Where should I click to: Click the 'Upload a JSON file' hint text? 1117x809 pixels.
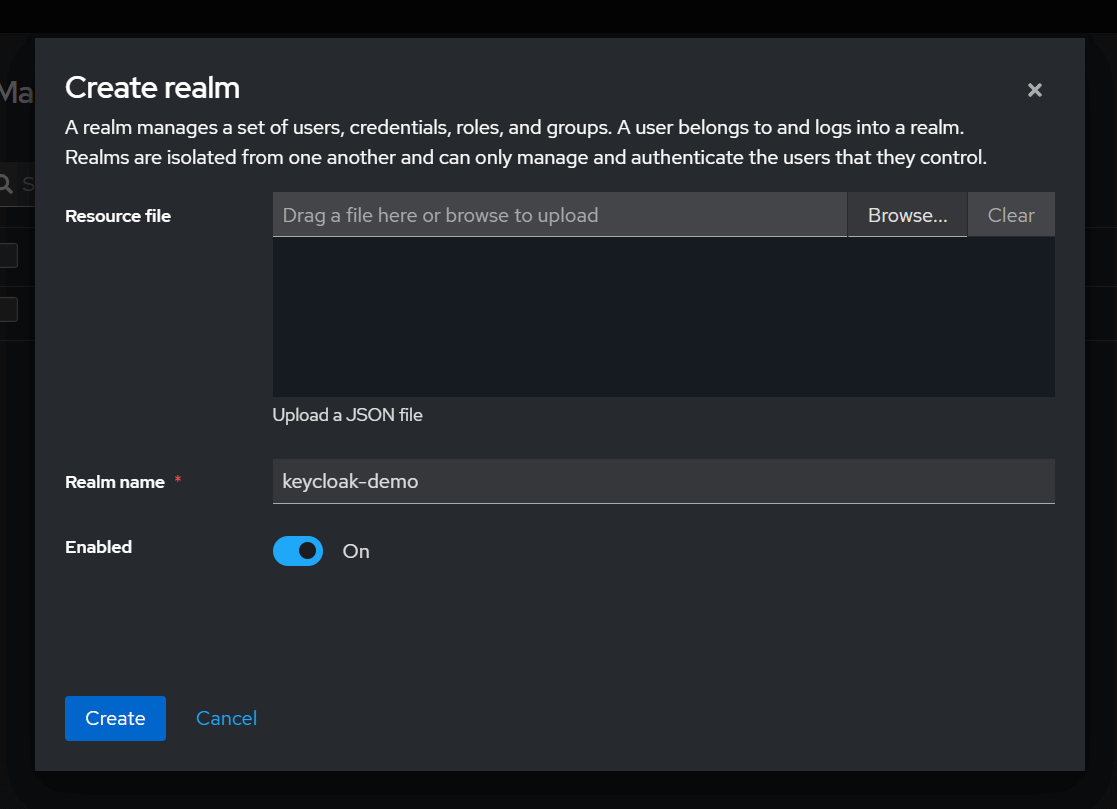(x=347, y=414)
